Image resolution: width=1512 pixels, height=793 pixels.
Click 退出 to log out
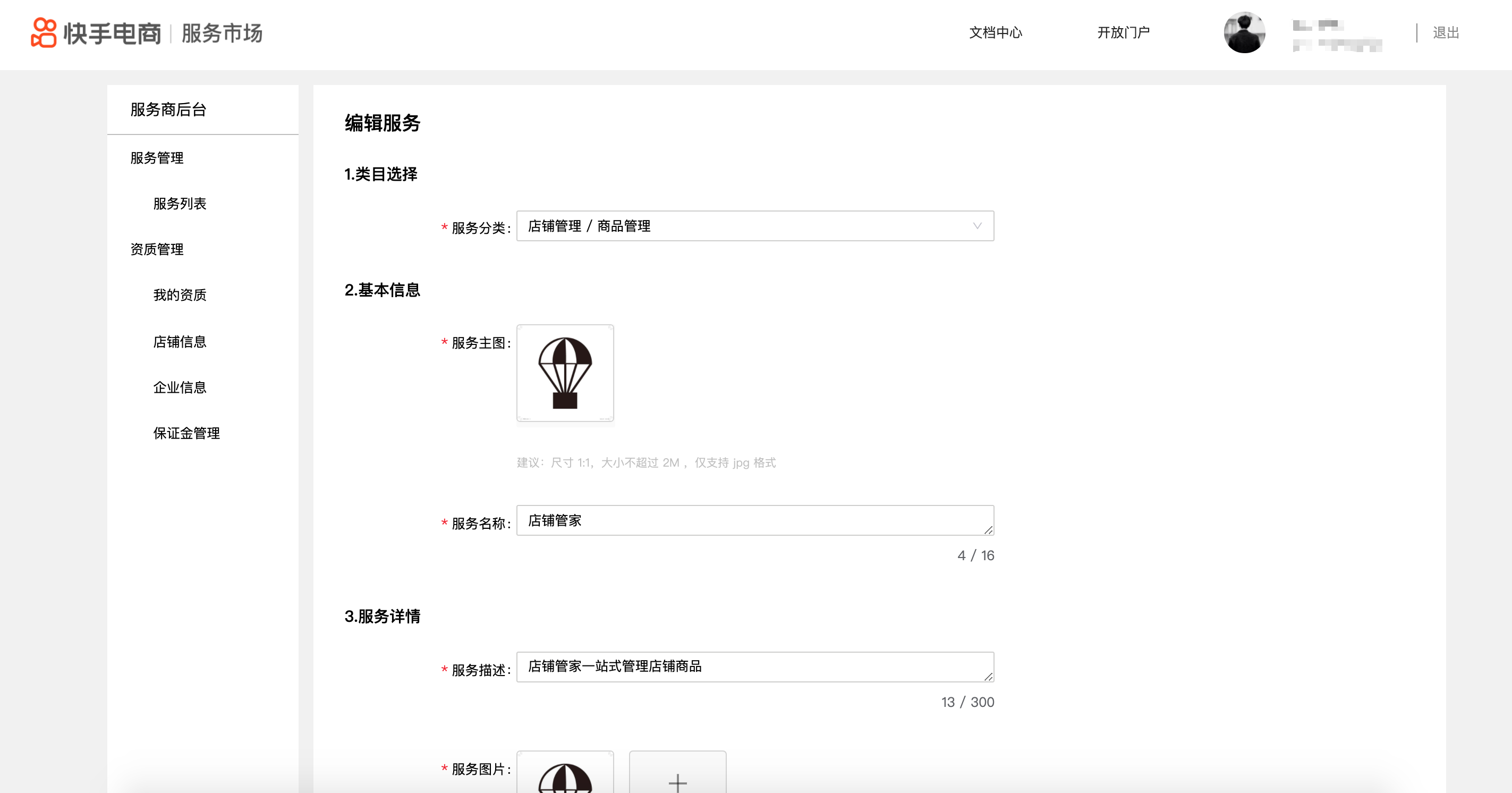pos(1446,32)
